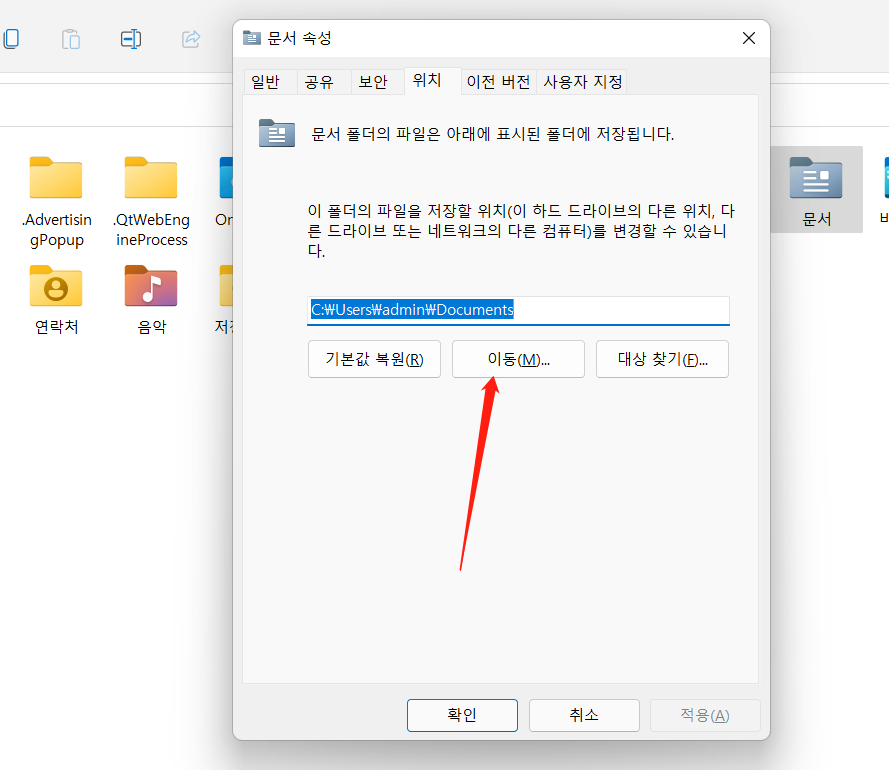Click the folder icon in the dialog header
Screen dimensions: 889x770
tap(250, 38)
